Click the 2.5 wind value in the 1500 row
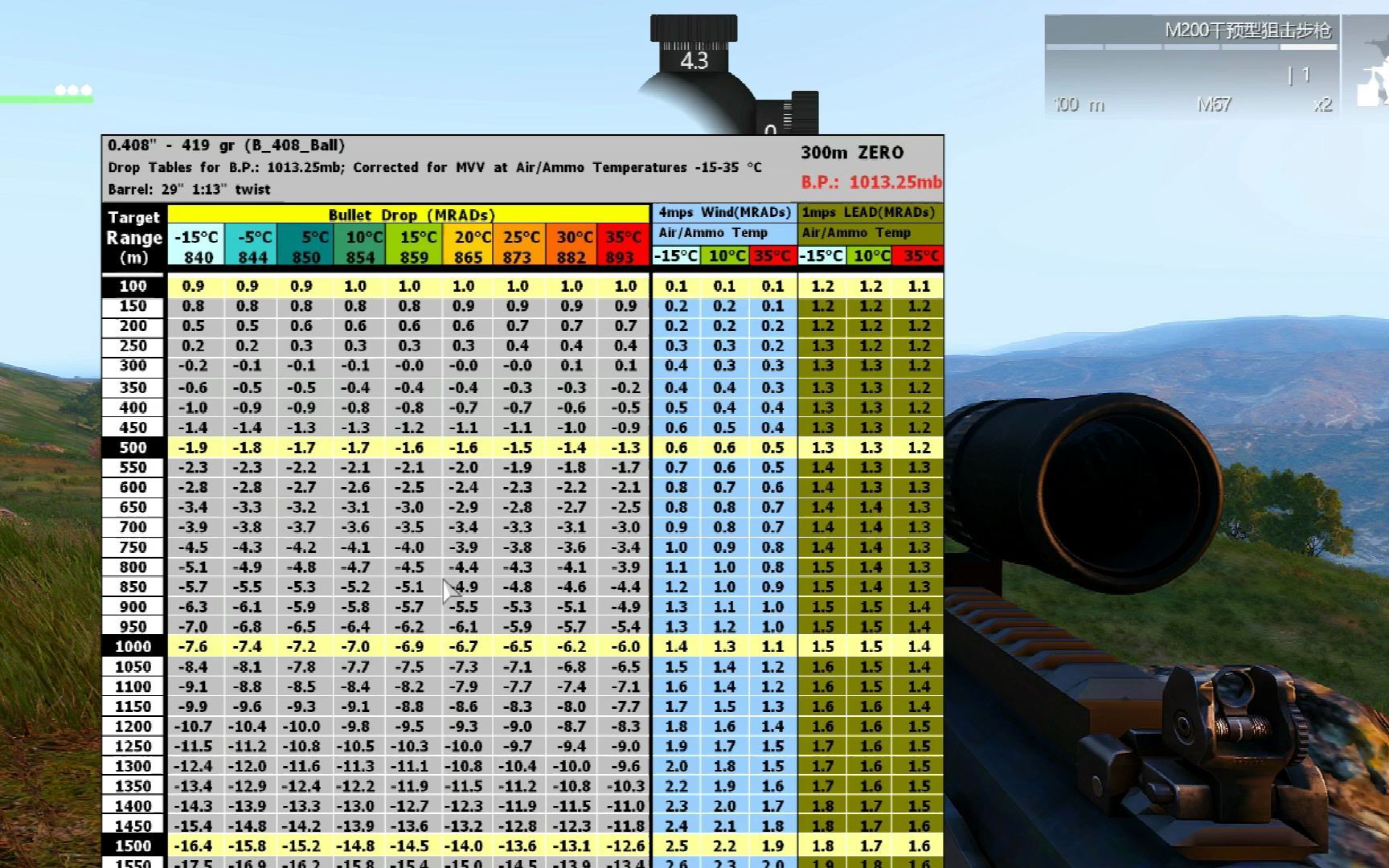Image resolution: width=1389 pixels, height=868 pixels. click(677, 846)
